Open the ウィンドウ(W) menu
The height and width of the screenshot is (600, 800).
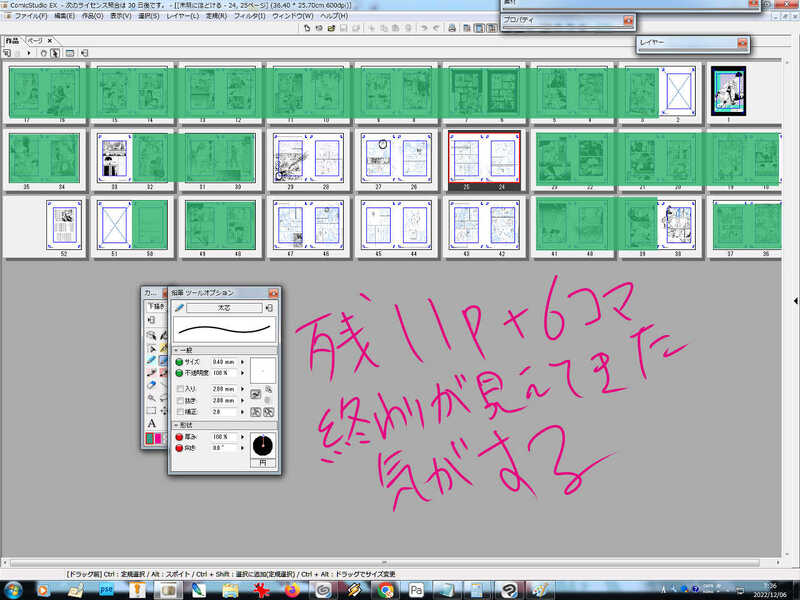pos(292,16)
